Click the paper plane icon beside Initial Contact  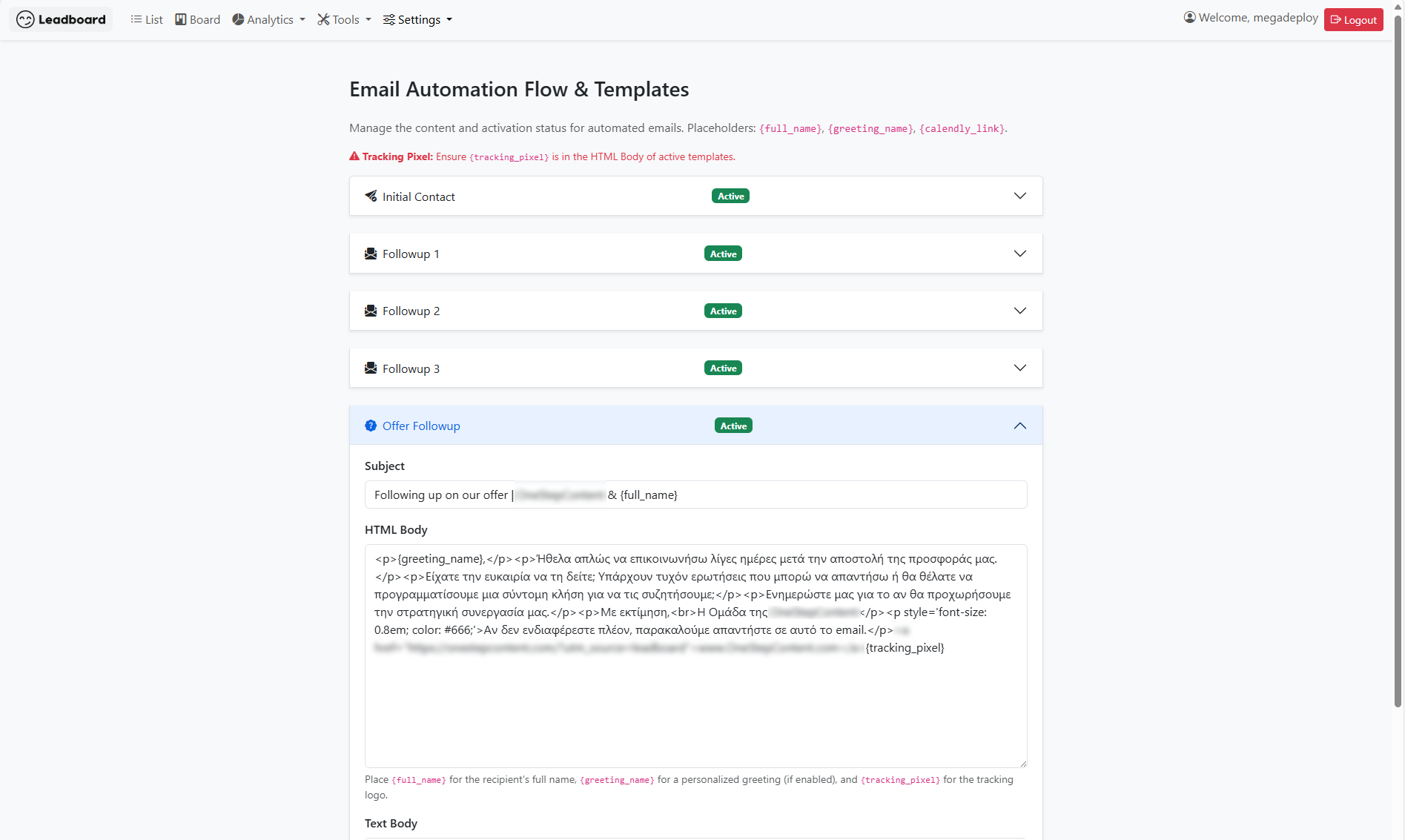pyautogui.click(x=371, y=196)
